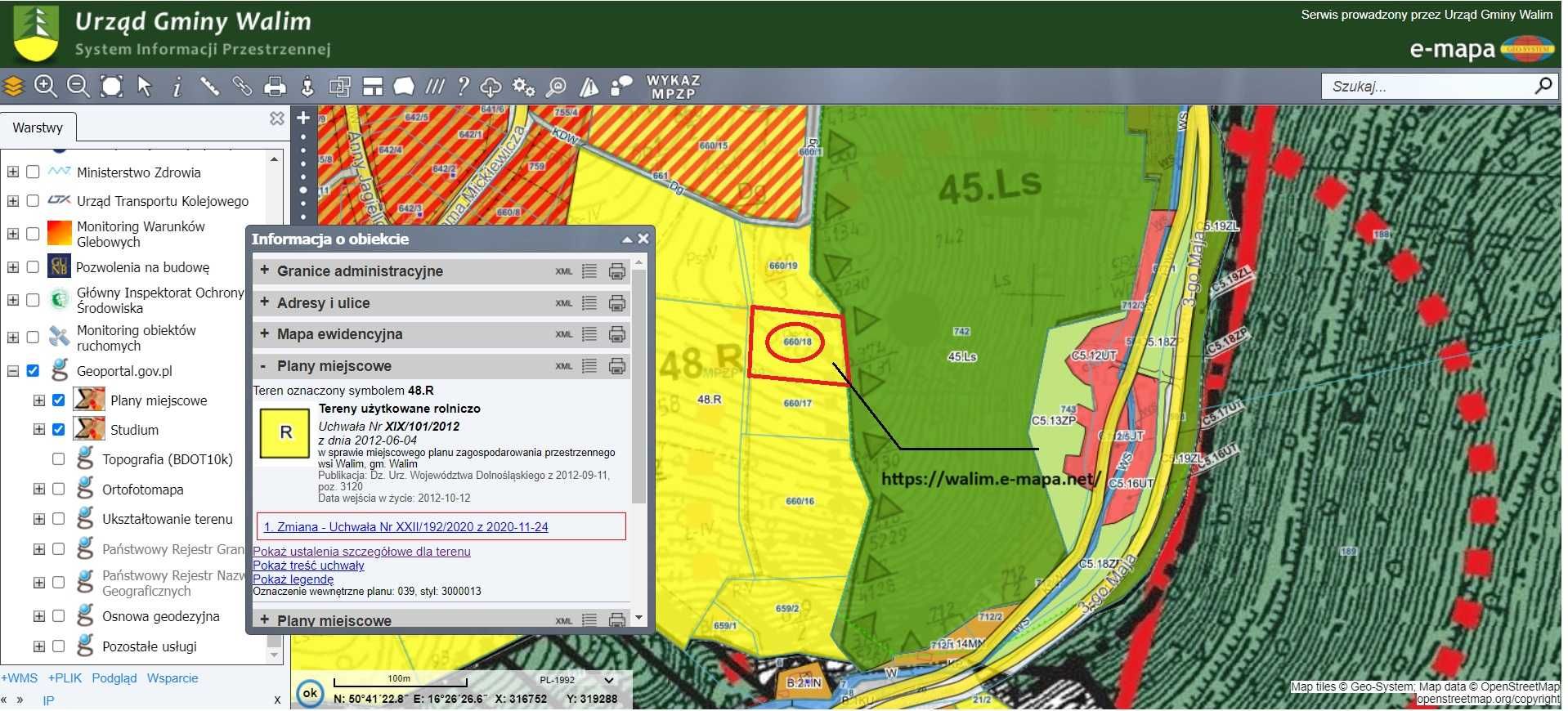Enable the Topografia (BDOT10k) checkbox
Image resolution: width=1568 pixels, height=711 pixels.
coord(58,459)
